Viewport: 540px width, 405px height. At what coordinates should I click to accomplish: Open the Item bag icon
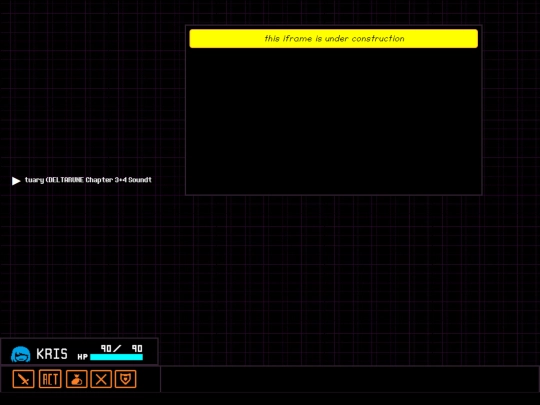pyautogui.click(x=77, y=379)
